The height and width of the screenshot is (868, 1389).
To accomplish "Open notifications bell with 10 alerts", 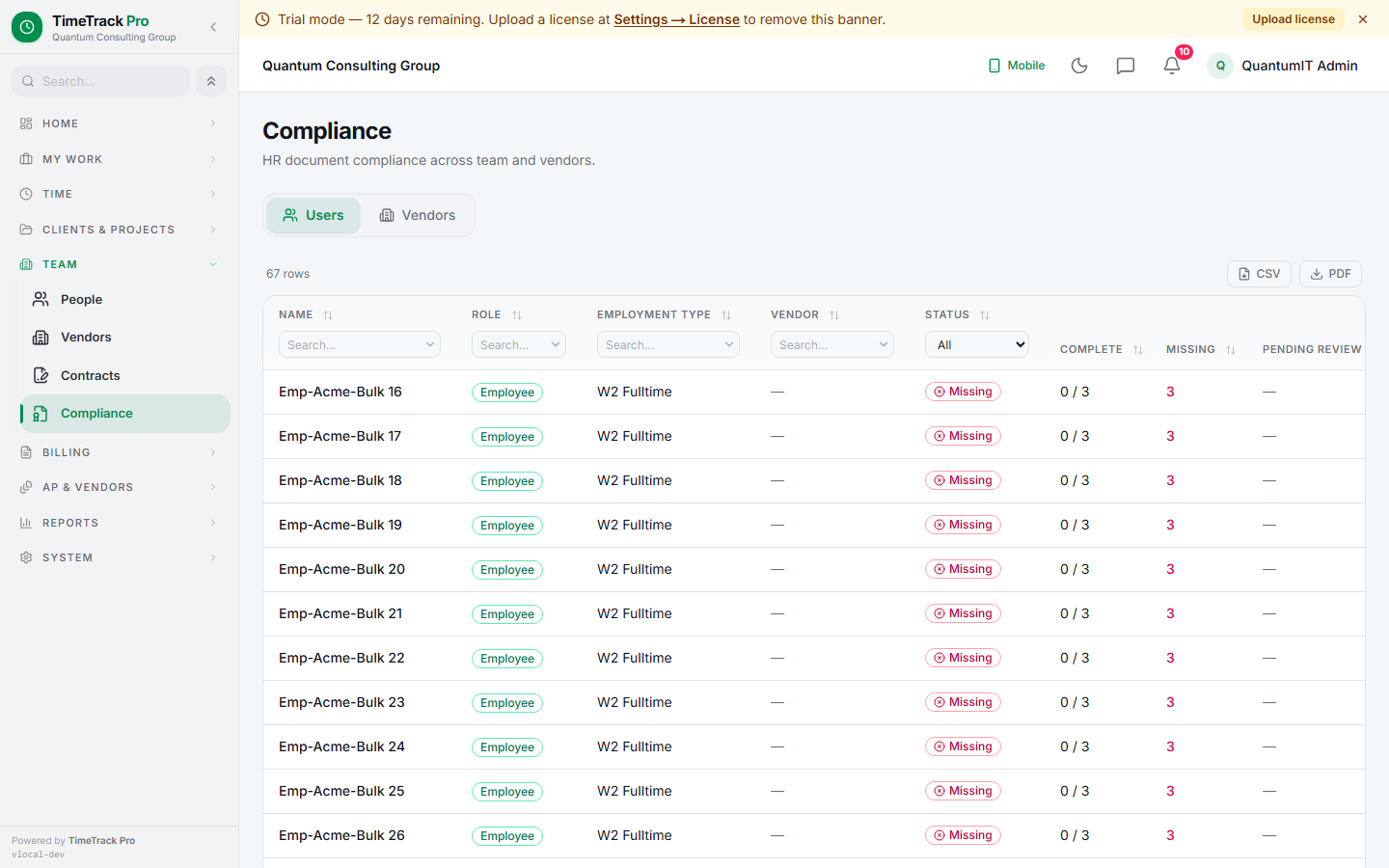I will coord(1172,66).
